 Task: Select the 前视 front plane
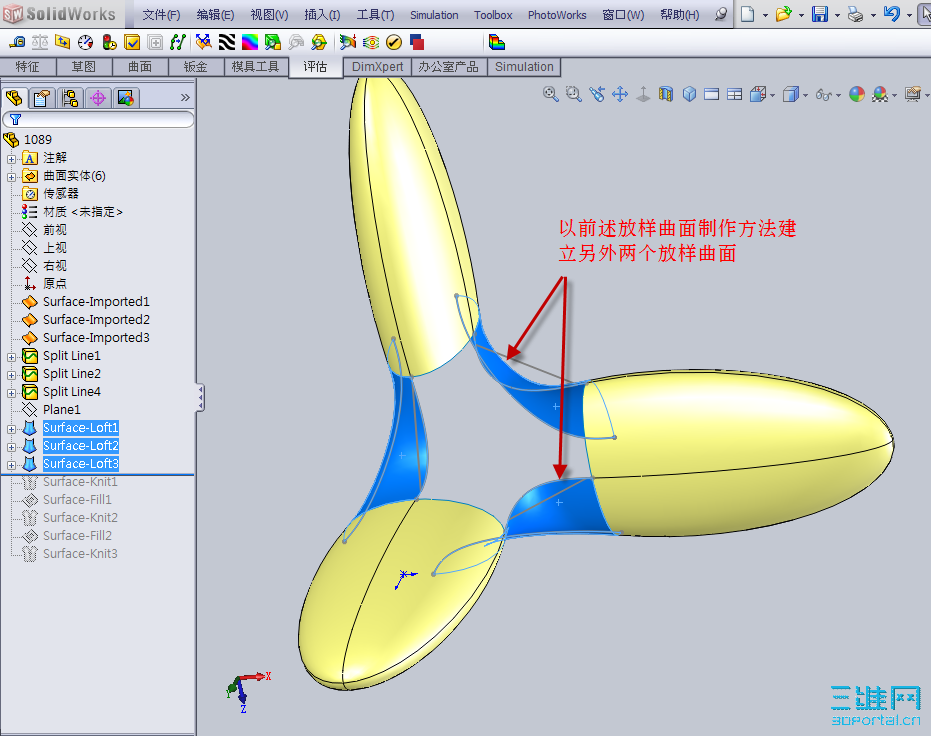(55, 230)
